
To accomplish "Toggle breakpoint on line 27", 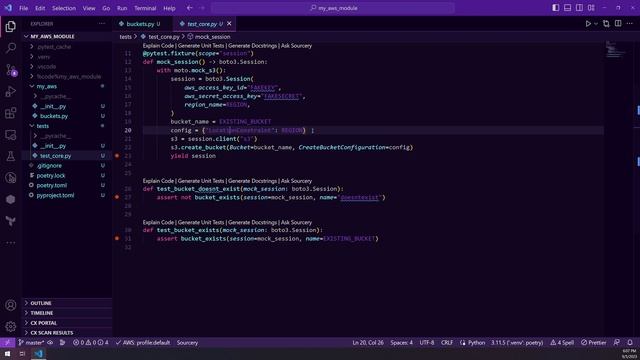I will 117,197.
